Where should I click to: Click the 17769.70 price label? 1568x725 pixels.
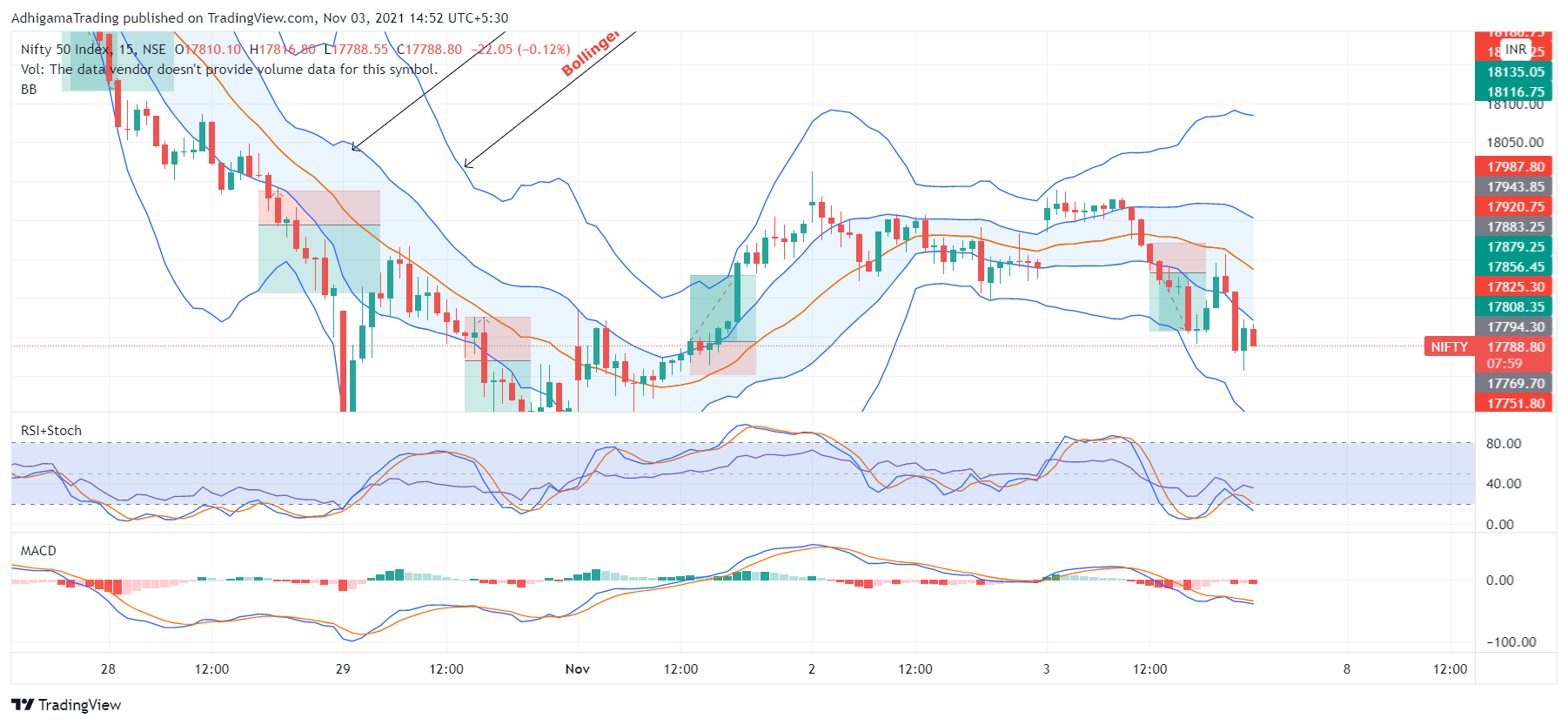[1515, 384]
